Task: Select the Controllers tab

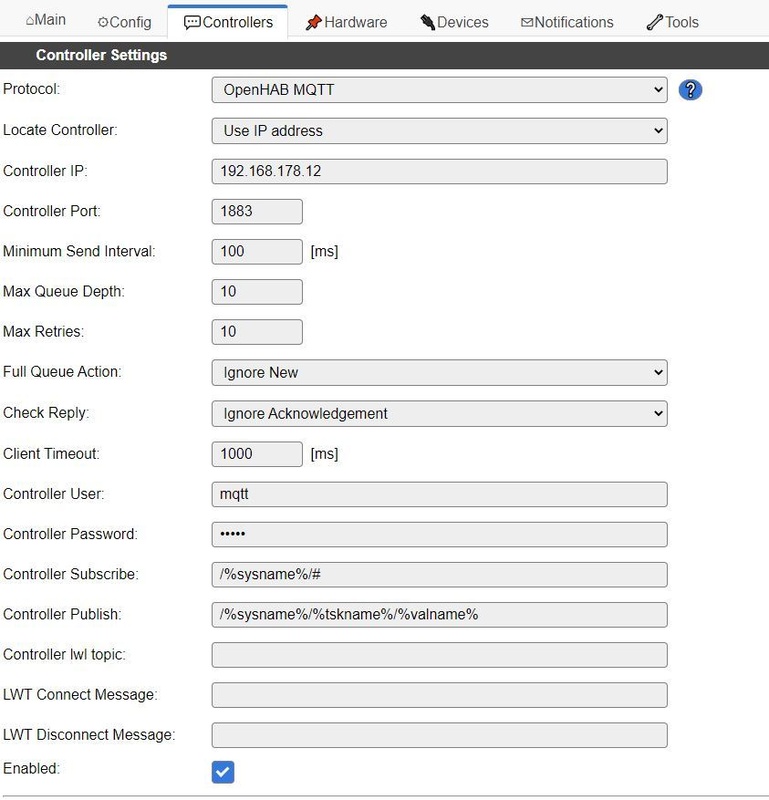Action: pos(228,22)
